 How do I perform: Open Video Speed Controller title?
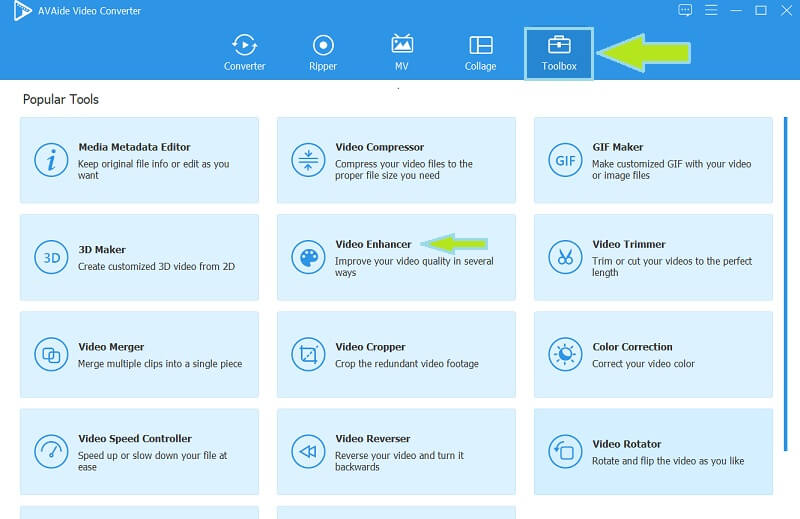[x=135, y=438]
